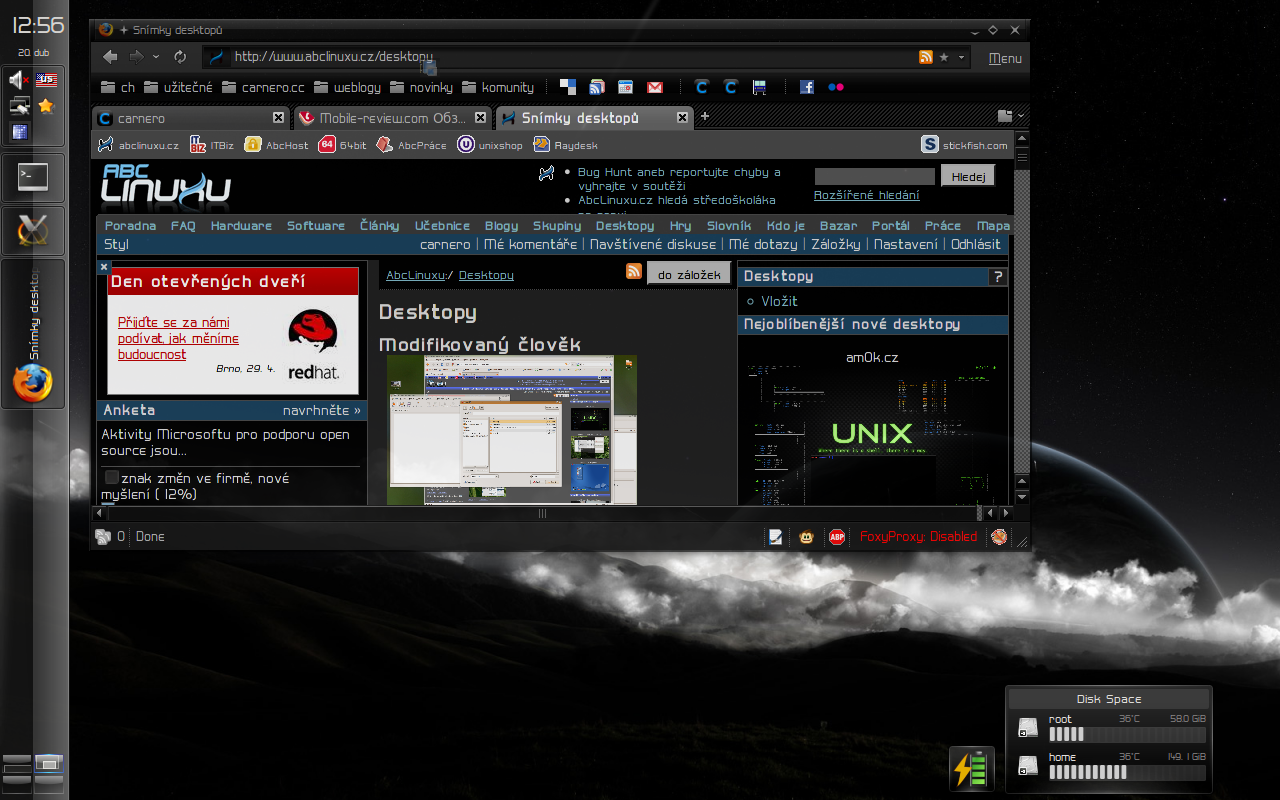Click the X crossed-tools launcher icon
The height and width of the screenshot is (800, 1280).
click(33, 231)
